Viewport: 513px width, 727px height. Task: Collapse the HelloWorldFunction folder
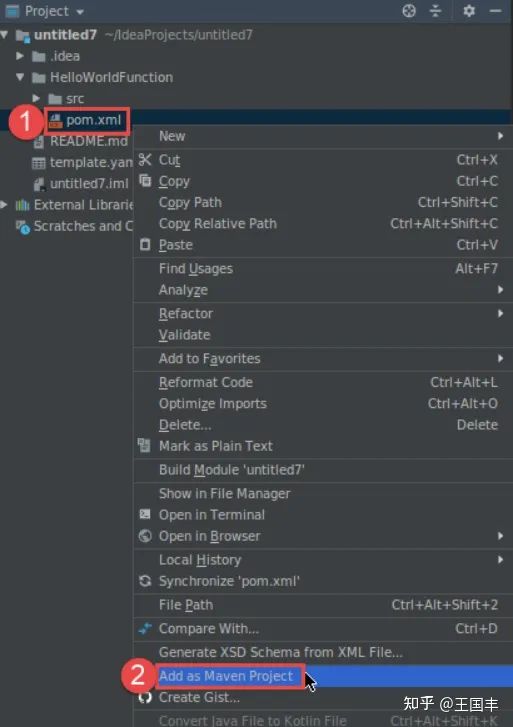coord(20,77)
